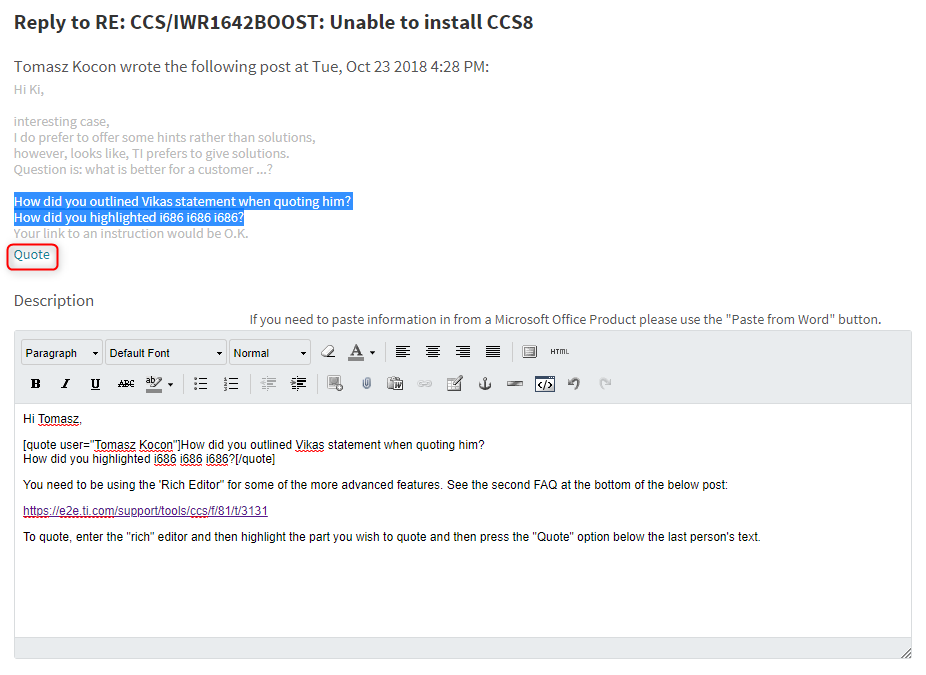Image resolution: width=926 pixels, height=675 pixels.
Task: Click the eraser remove formatting icon
Action: point(328,352)
